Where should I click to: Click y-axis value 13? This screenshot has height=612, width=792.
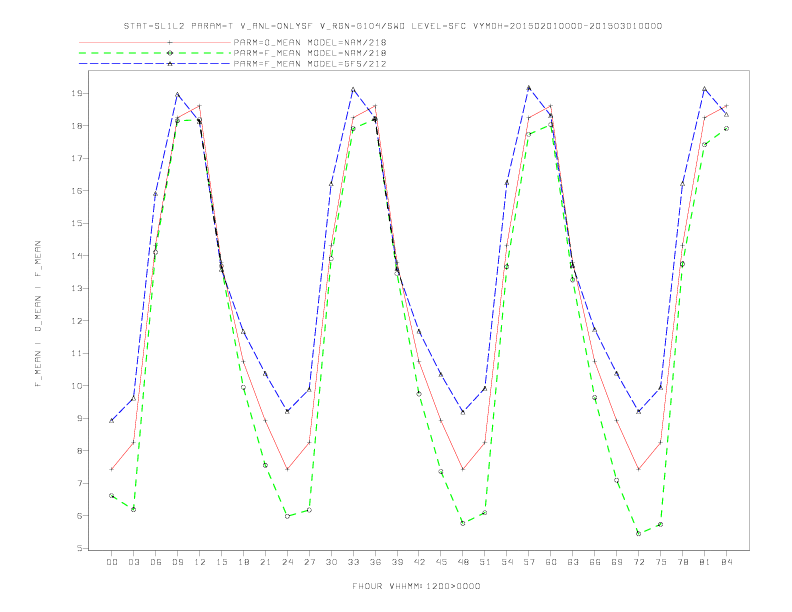pyautogui.click(x=77, y=288)
